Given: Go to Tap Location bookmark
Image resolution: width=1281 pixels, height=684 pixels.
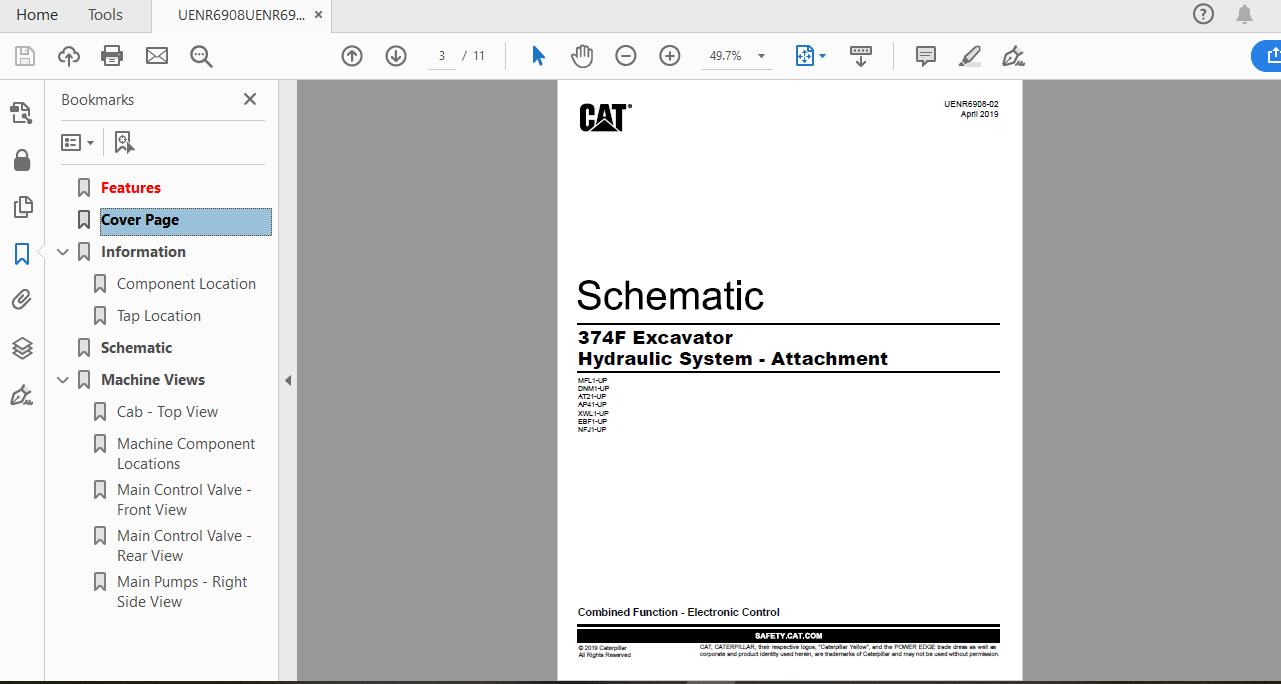Looking at the screenshot, I should [x=158, y=316].
